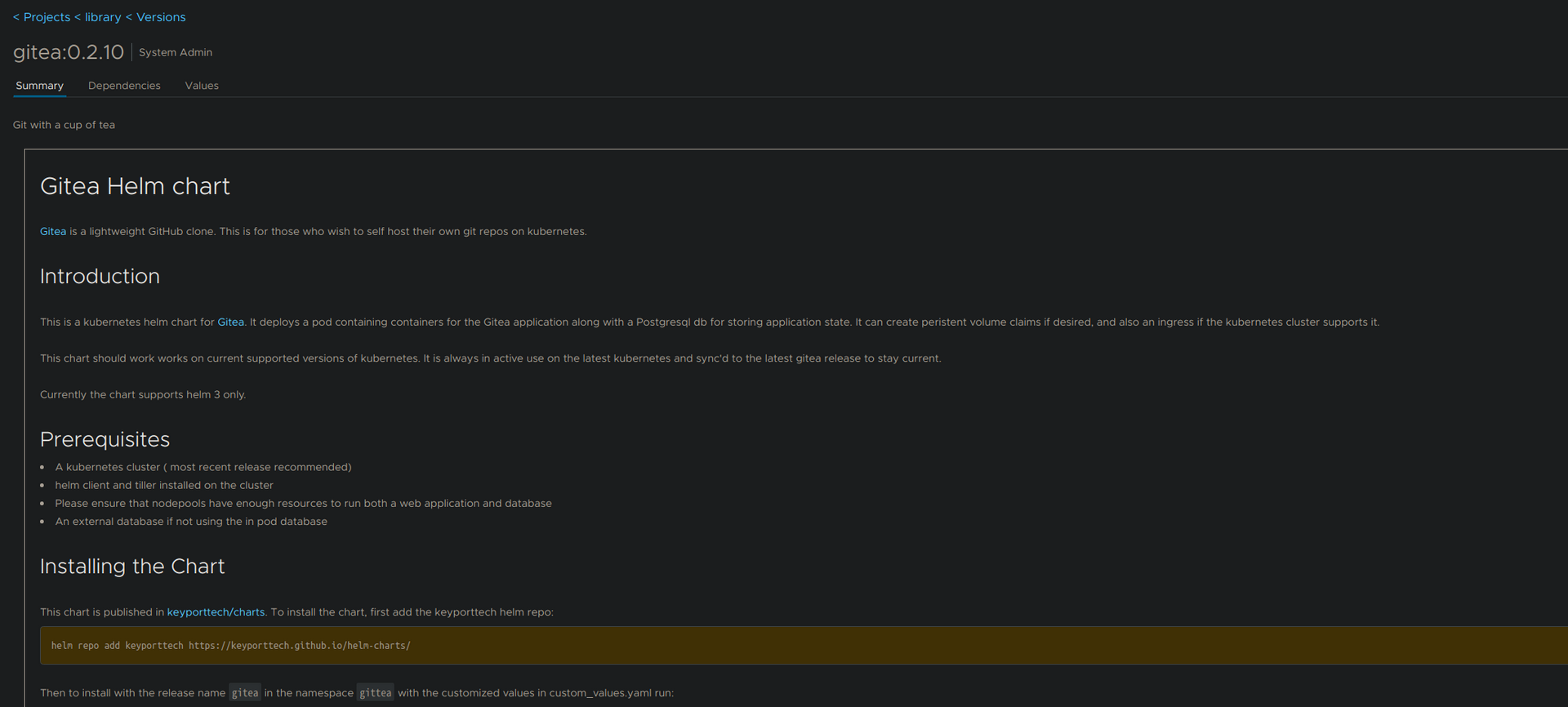Switch to the Dependencies tab

tap(124, 86)
